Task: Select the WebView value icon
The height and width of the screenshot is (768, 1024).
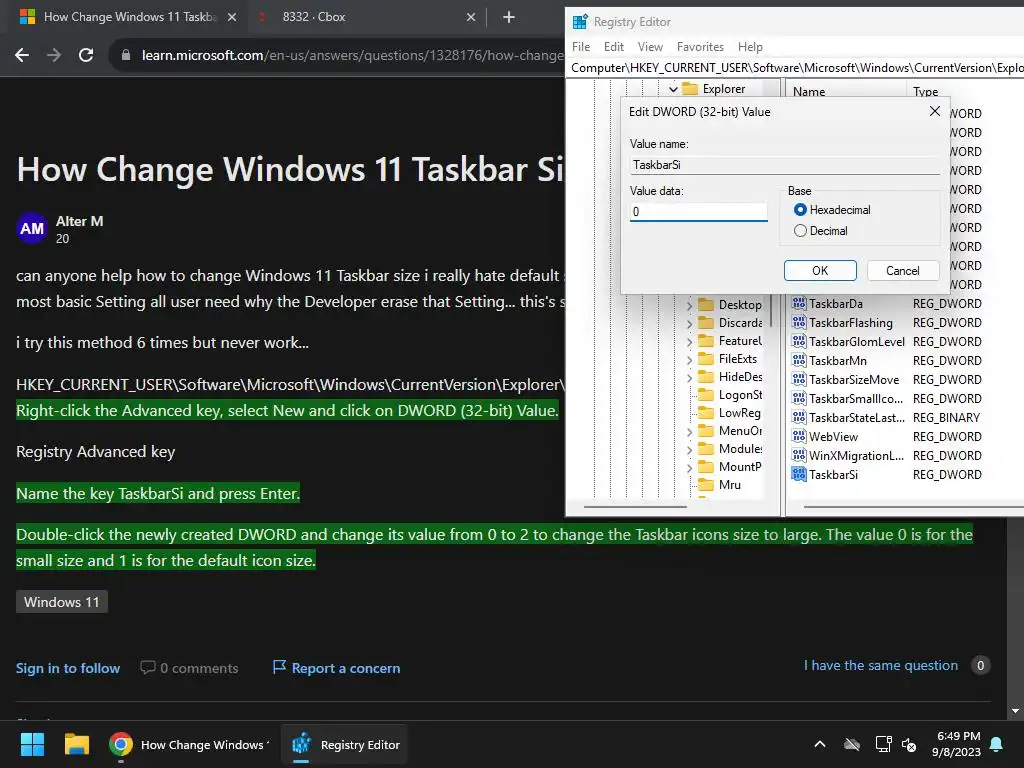Action: [799, 436]
